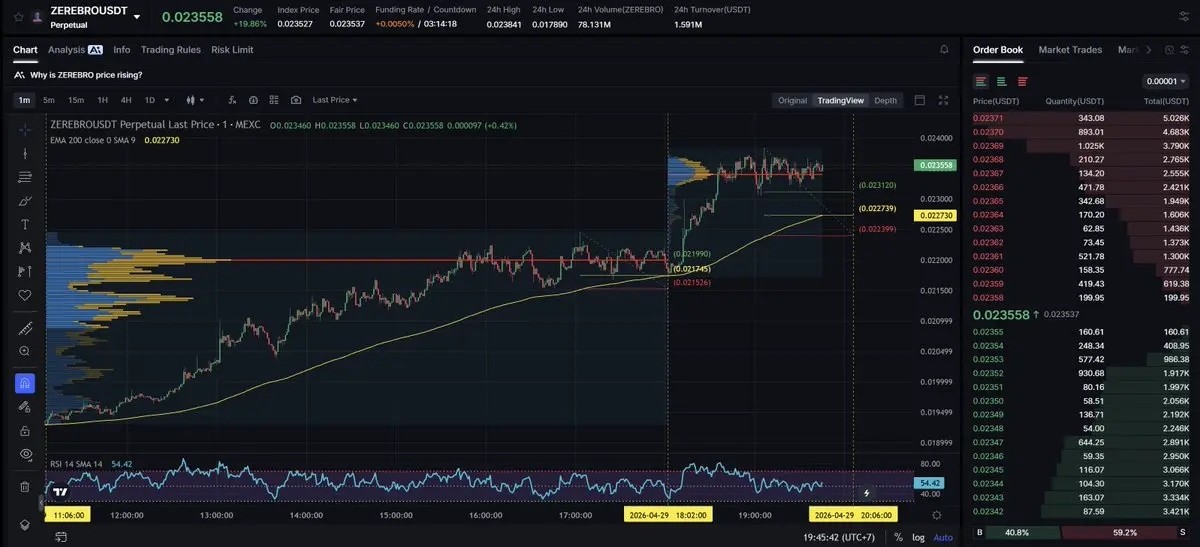Toggle hide all drawings eye icon
Screen dimensions: 1200x547
(x=25, y=454)
